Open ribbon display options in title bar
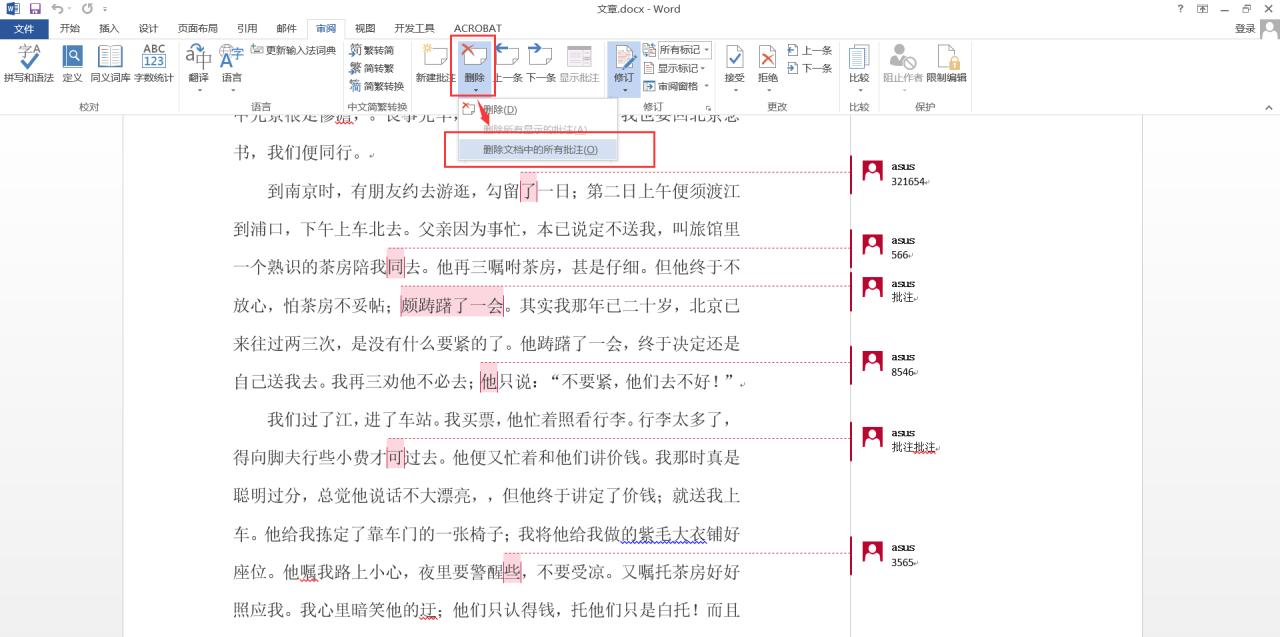Screen dimensions: 1280x637 [1203, 9]
